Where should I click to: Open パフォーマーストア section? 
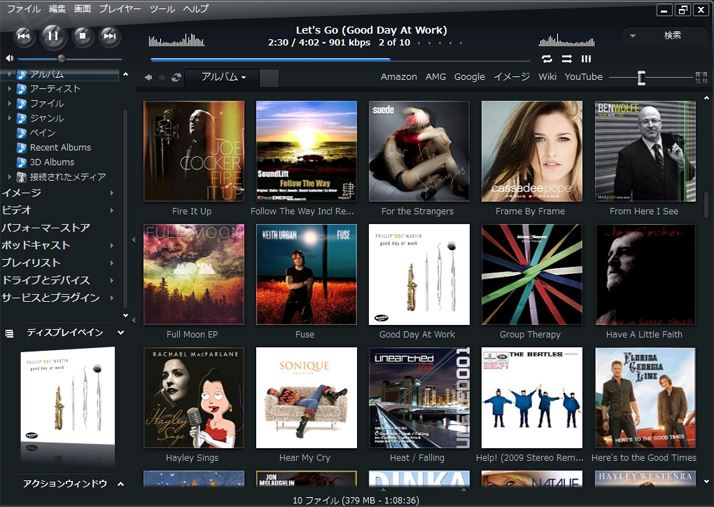click(x=46, y=228)
